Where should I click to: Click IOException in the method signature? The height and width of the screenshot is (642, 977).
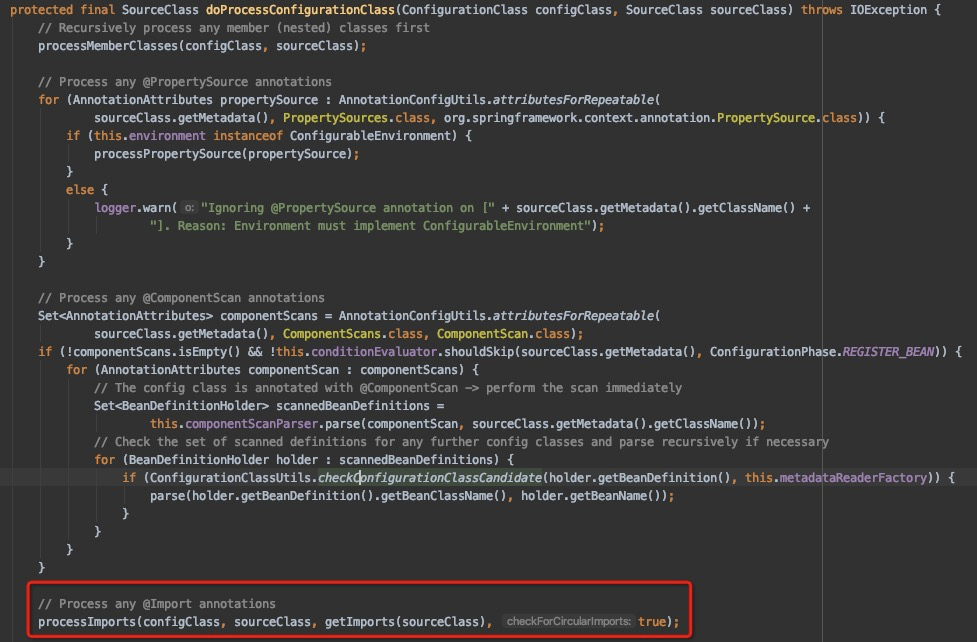click(889, 10)
